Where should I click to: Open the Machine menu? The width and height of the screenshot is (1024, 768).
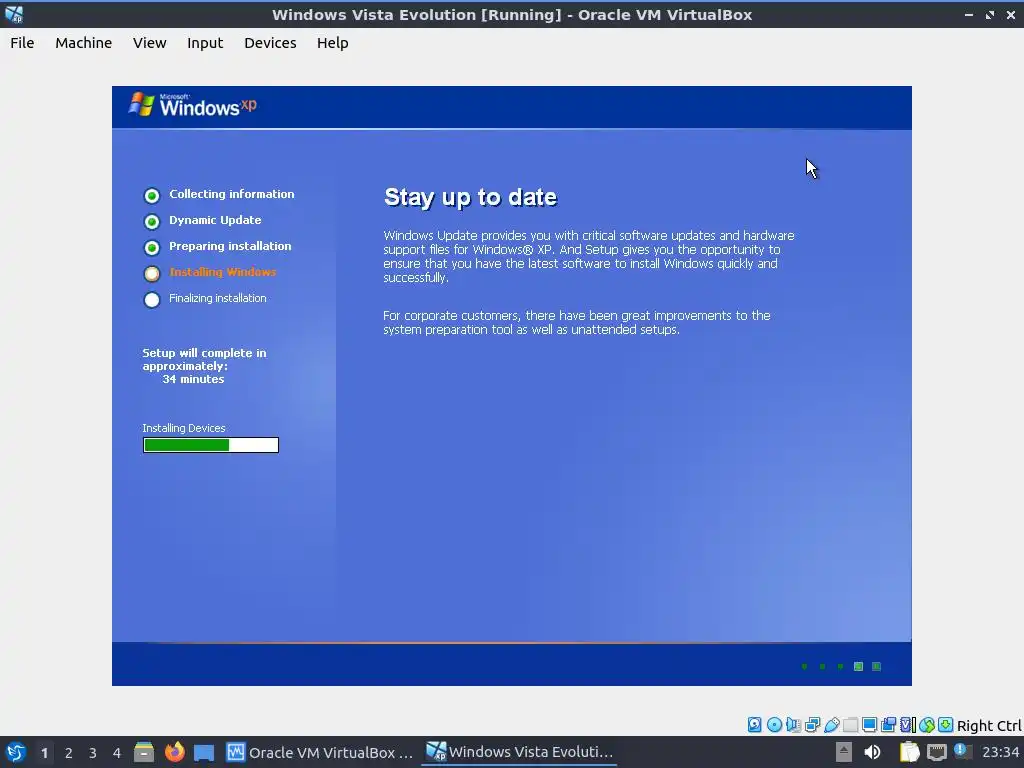[x=84, y=42]
